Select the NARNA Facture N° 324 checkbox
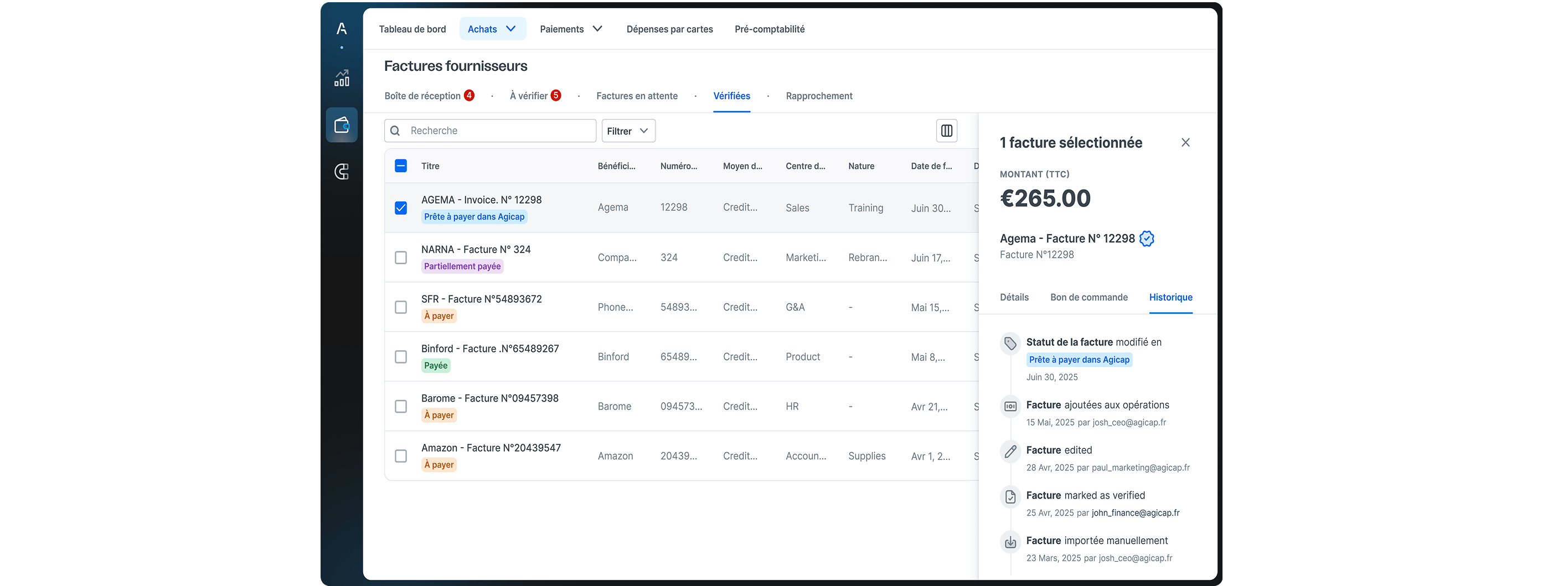The width and height of the screenshot is (1568, 586). click(x=400, y=257)
